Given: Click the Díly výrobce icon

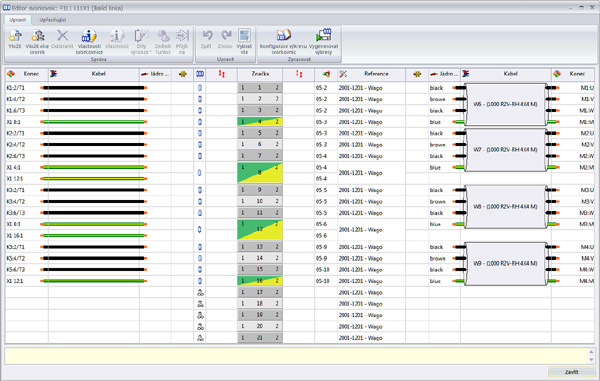Looking at the screenshot, I should (x=141, y=36).
